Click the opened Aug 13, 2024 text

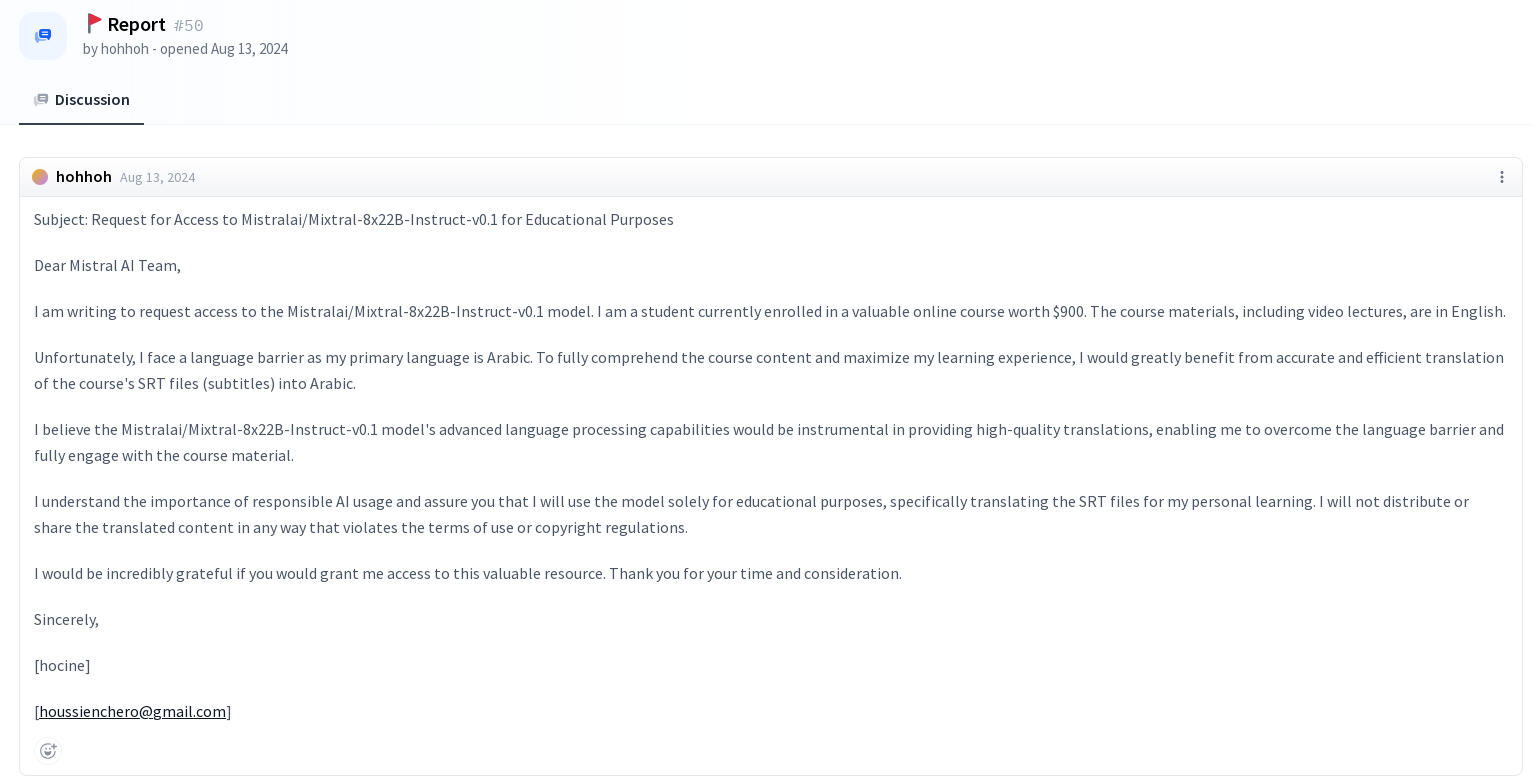224,49
